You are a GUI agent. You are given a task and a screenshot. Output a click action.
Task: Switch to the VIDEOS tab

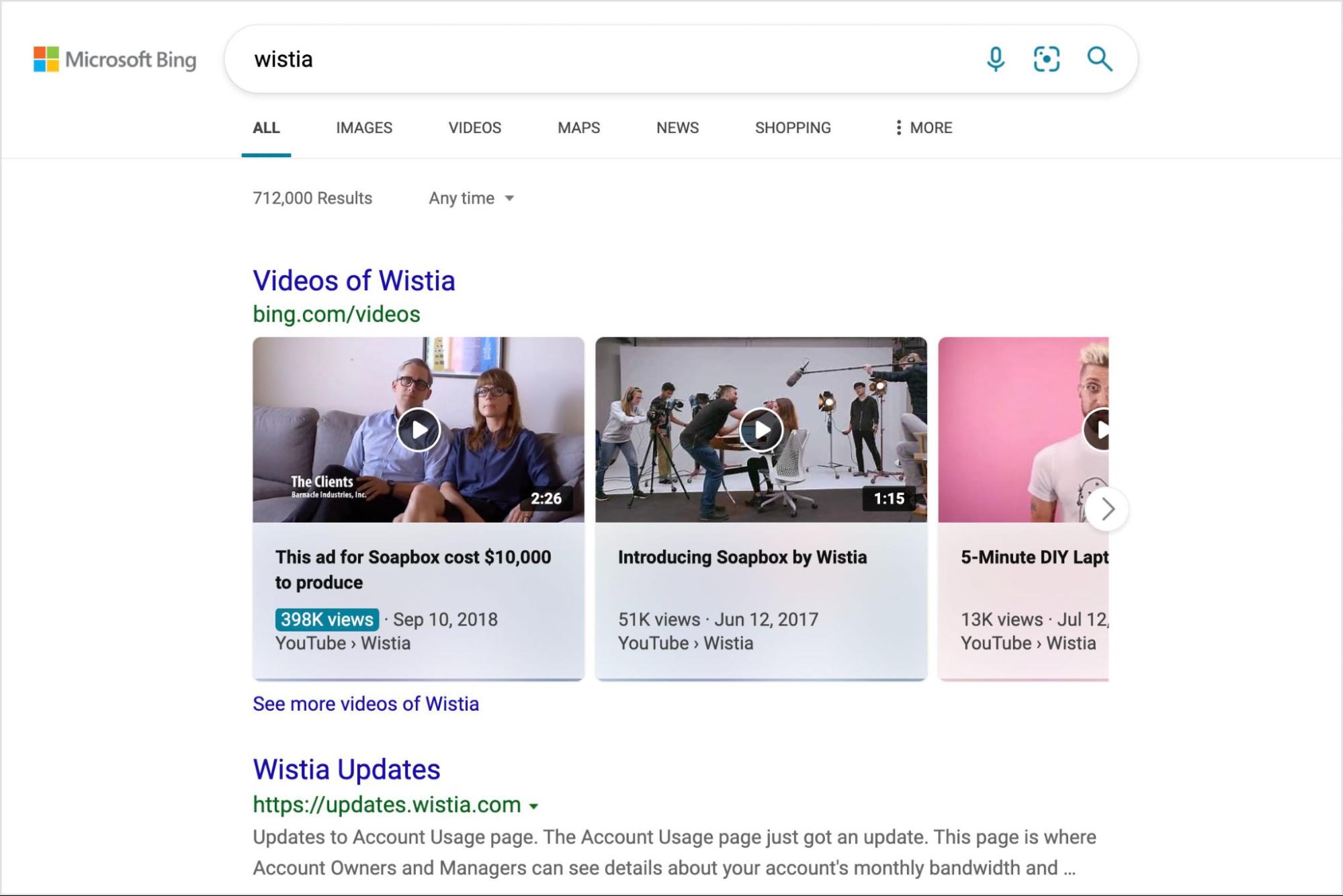click(x=475, y=128)
